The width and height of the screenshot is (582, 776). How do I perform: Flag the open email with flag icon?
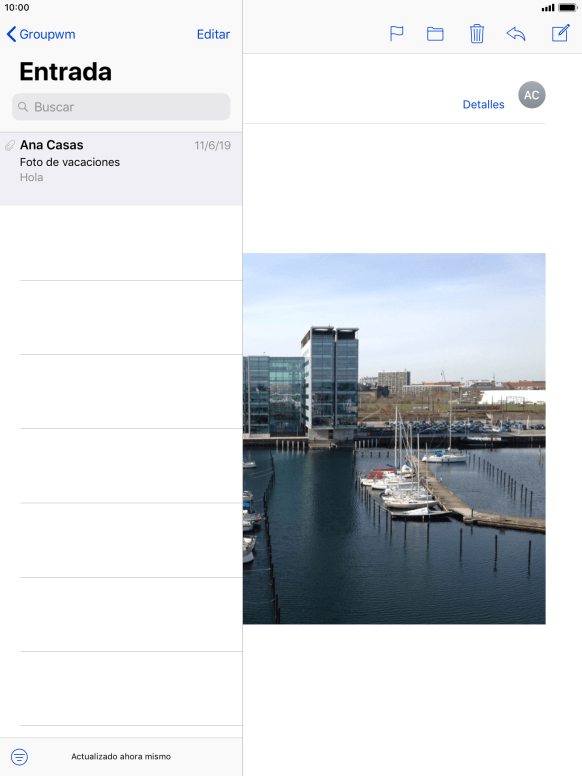pos(396,34)
